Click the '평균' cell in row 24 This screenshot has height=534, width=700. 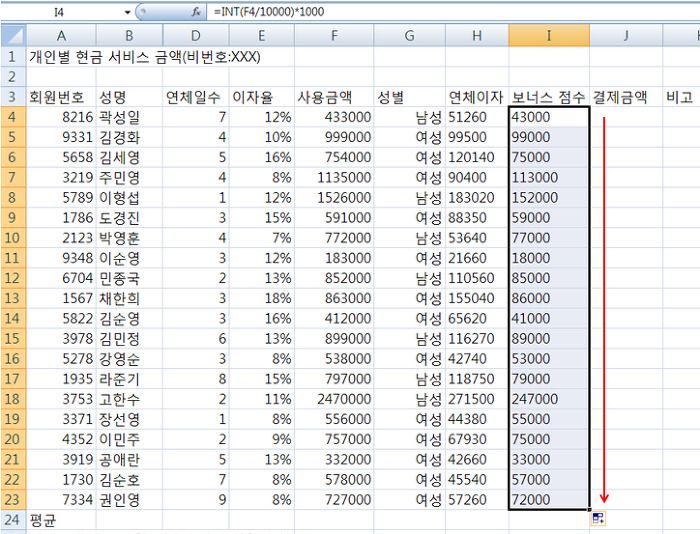click(x=61, y=520)
